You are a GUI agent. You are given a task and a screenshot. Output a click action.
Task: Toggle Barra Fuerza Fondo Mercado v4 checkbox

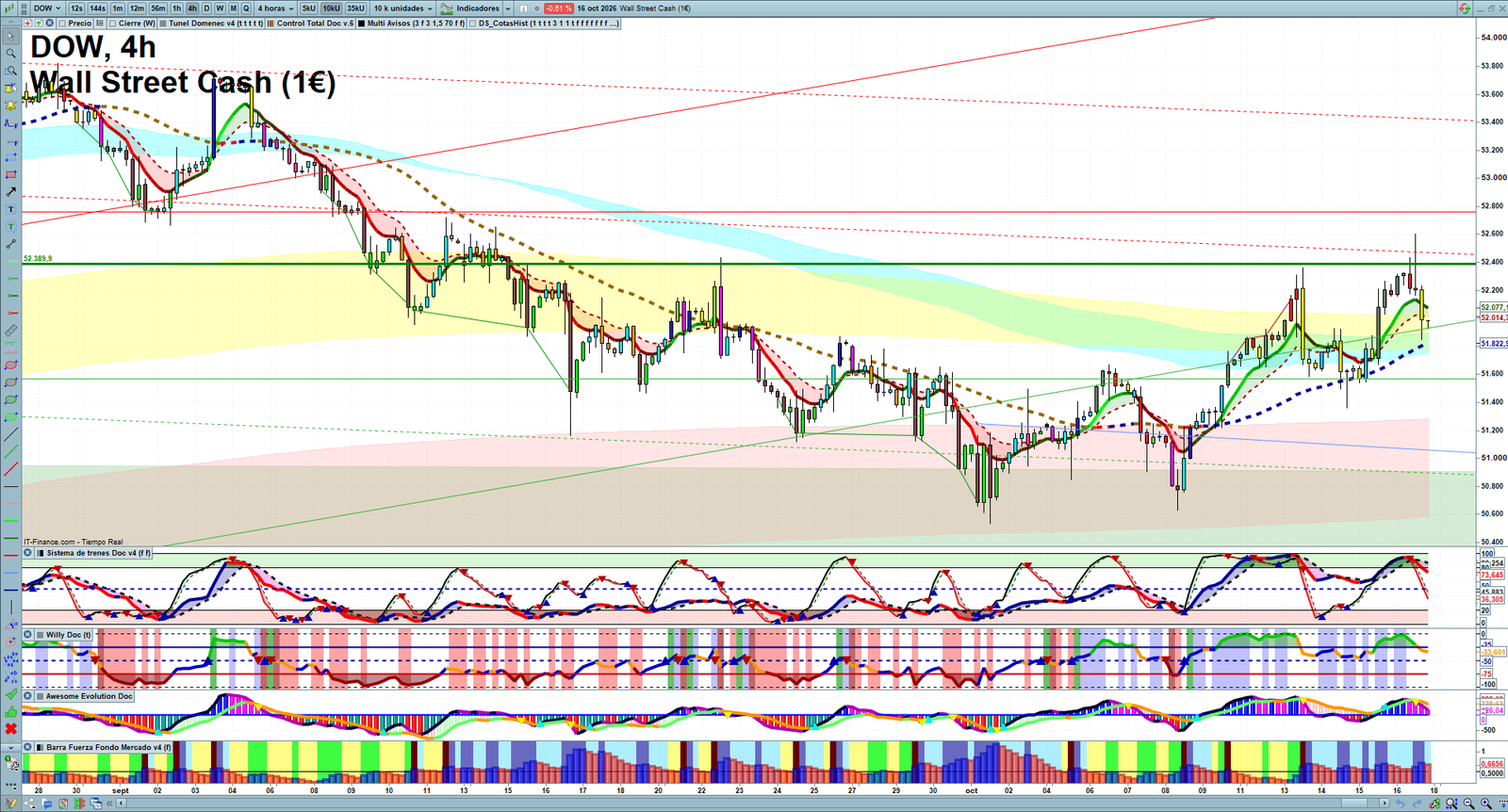(x=41, y=747)
